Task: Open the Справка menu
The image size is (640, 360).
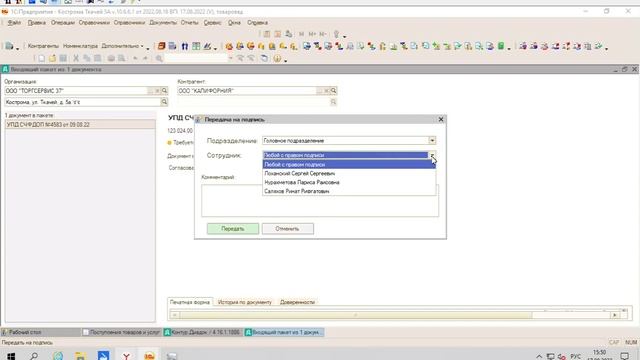Action: coord(257,22)
